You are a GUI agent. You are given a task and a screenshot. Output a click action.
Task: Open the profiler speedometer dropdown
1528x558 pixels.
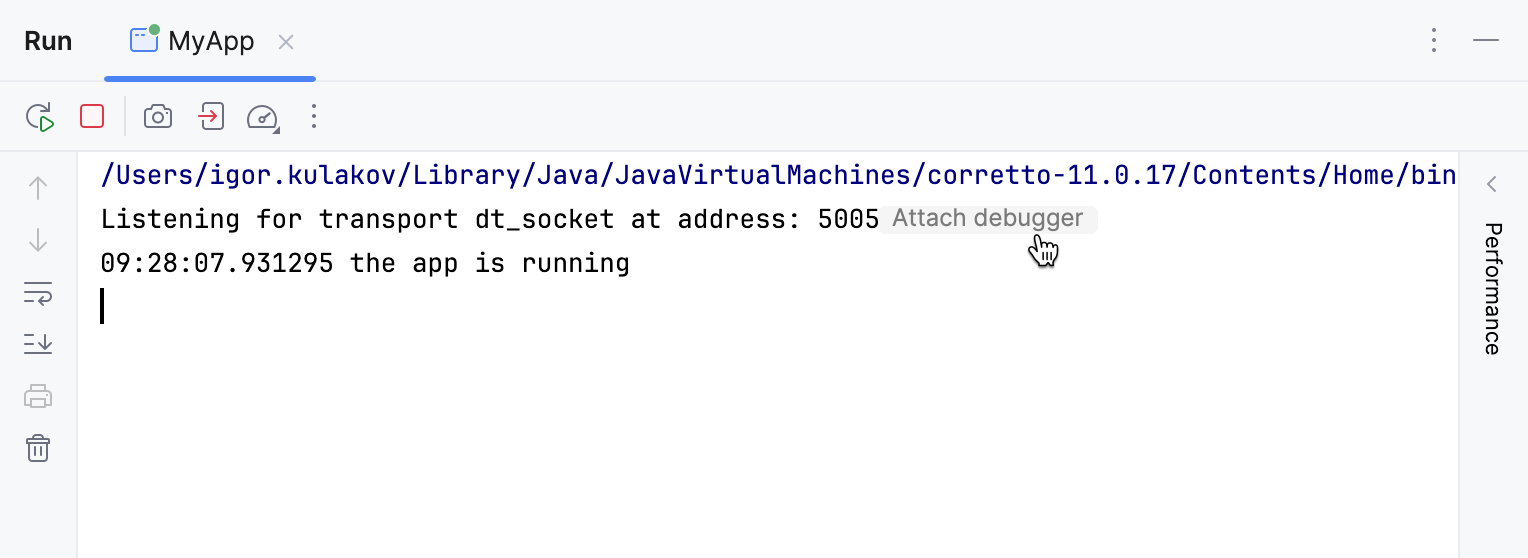263,117
